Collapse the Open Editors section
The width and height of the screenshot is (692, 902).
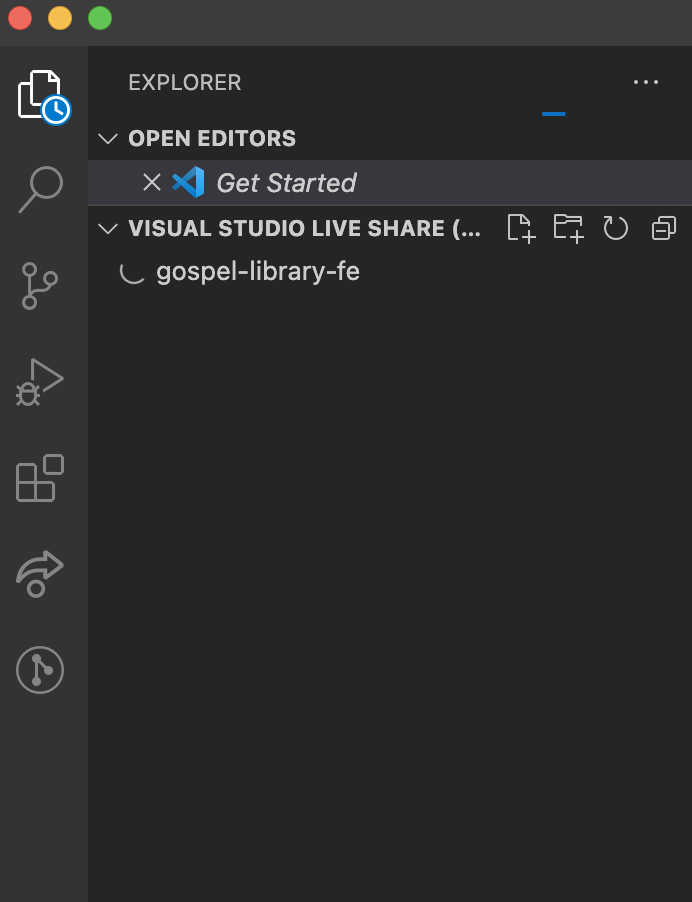pos(108,139)
